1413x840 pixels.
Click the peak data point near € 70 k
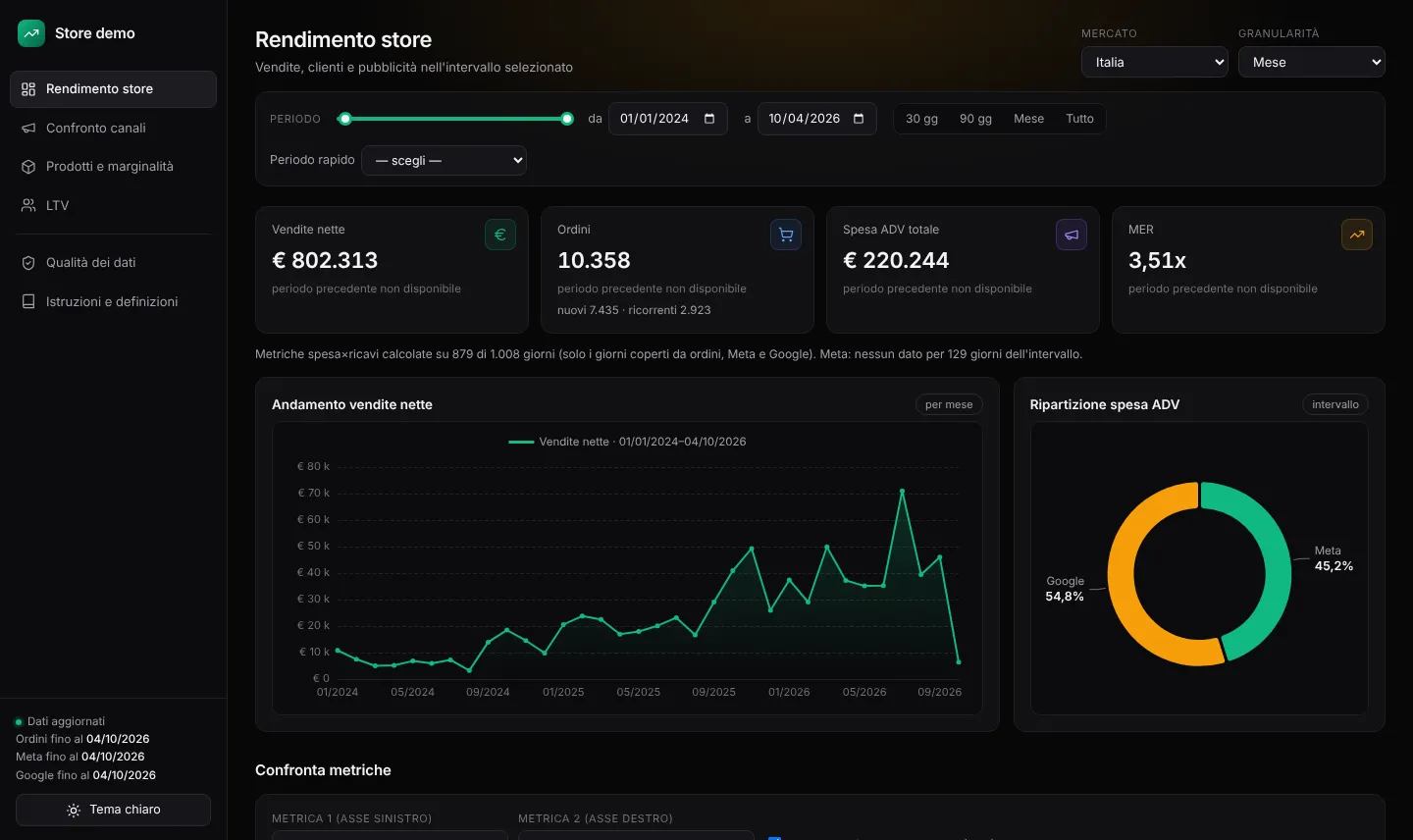point(902,491)
